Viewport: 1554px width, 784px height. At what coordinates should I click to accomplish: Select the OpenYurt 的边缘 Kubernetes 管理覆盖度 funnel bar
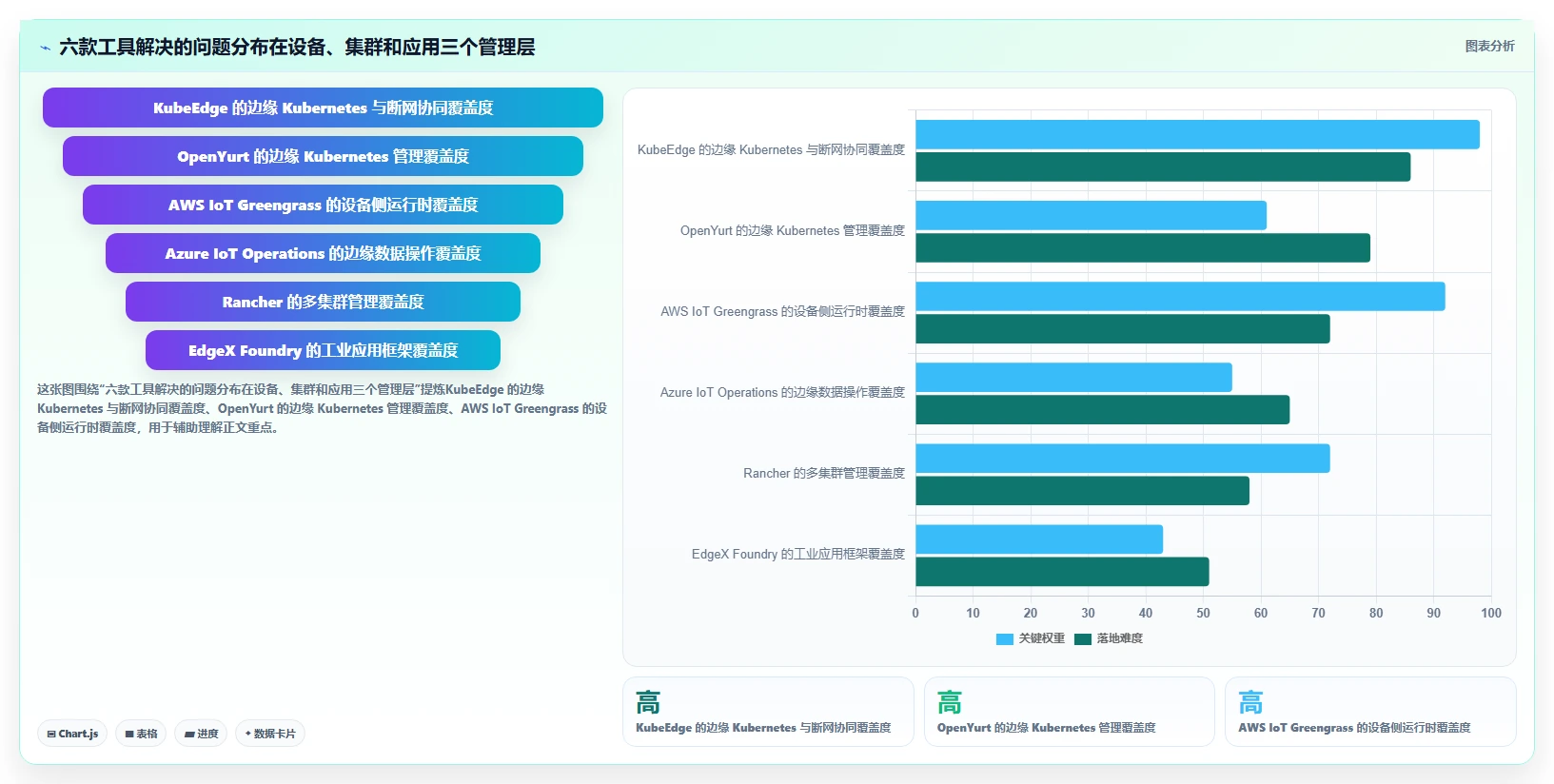click(x=323, y=156)
